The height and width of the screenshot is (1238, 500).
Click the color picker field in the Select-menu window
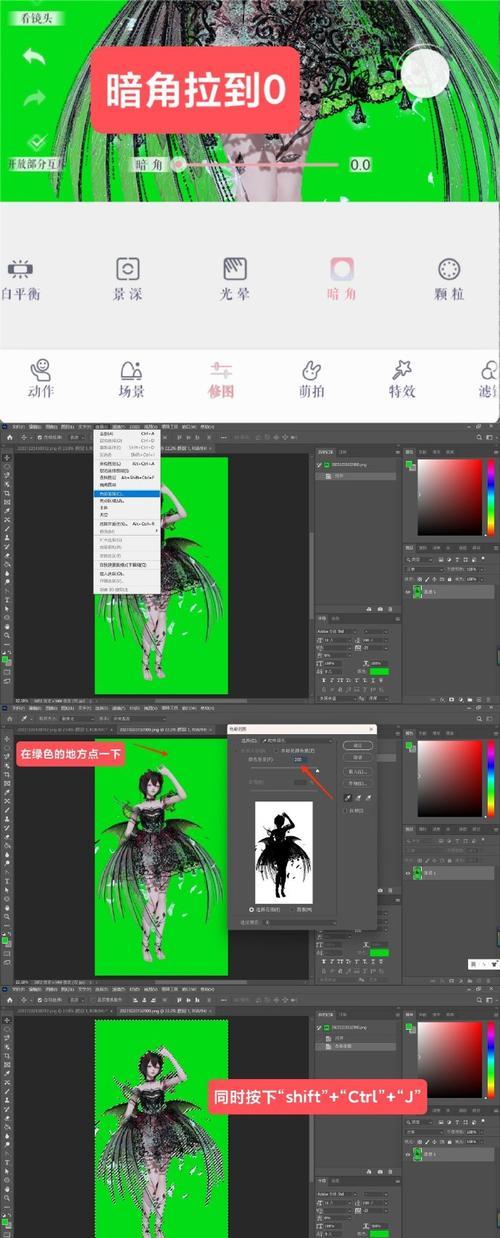(x=450, y=498)
